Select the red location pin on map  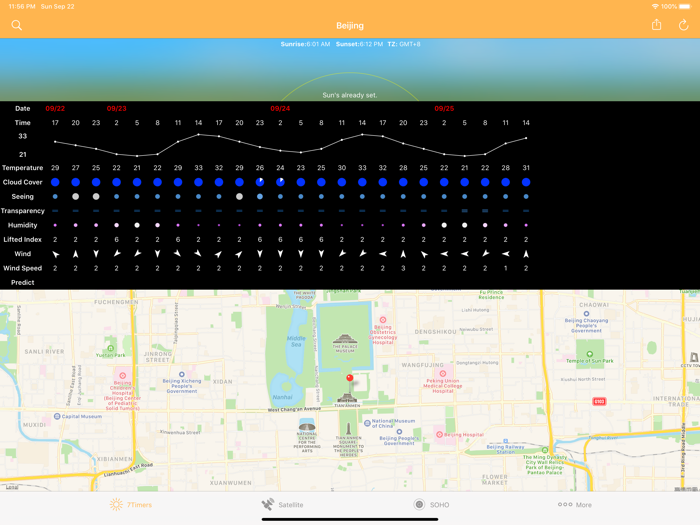[x=350, y=378]
